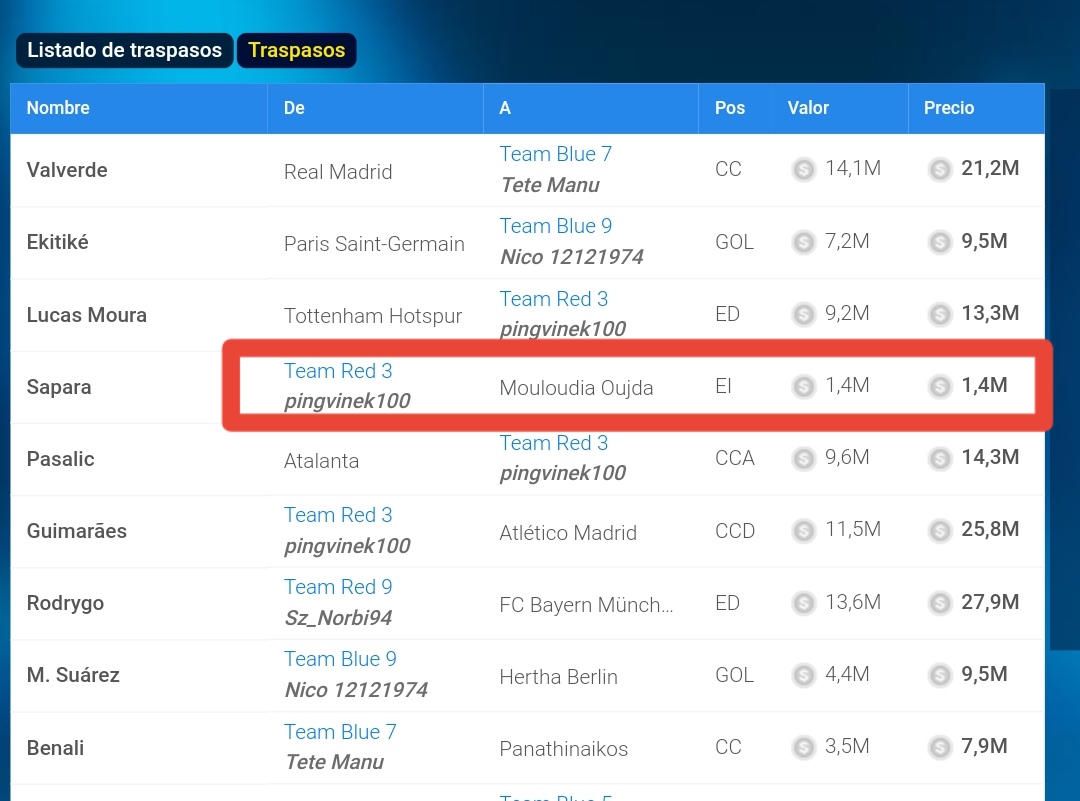
Task: Click the coin icon beside M. Suárez's 4,4M value
Action: 803,675
